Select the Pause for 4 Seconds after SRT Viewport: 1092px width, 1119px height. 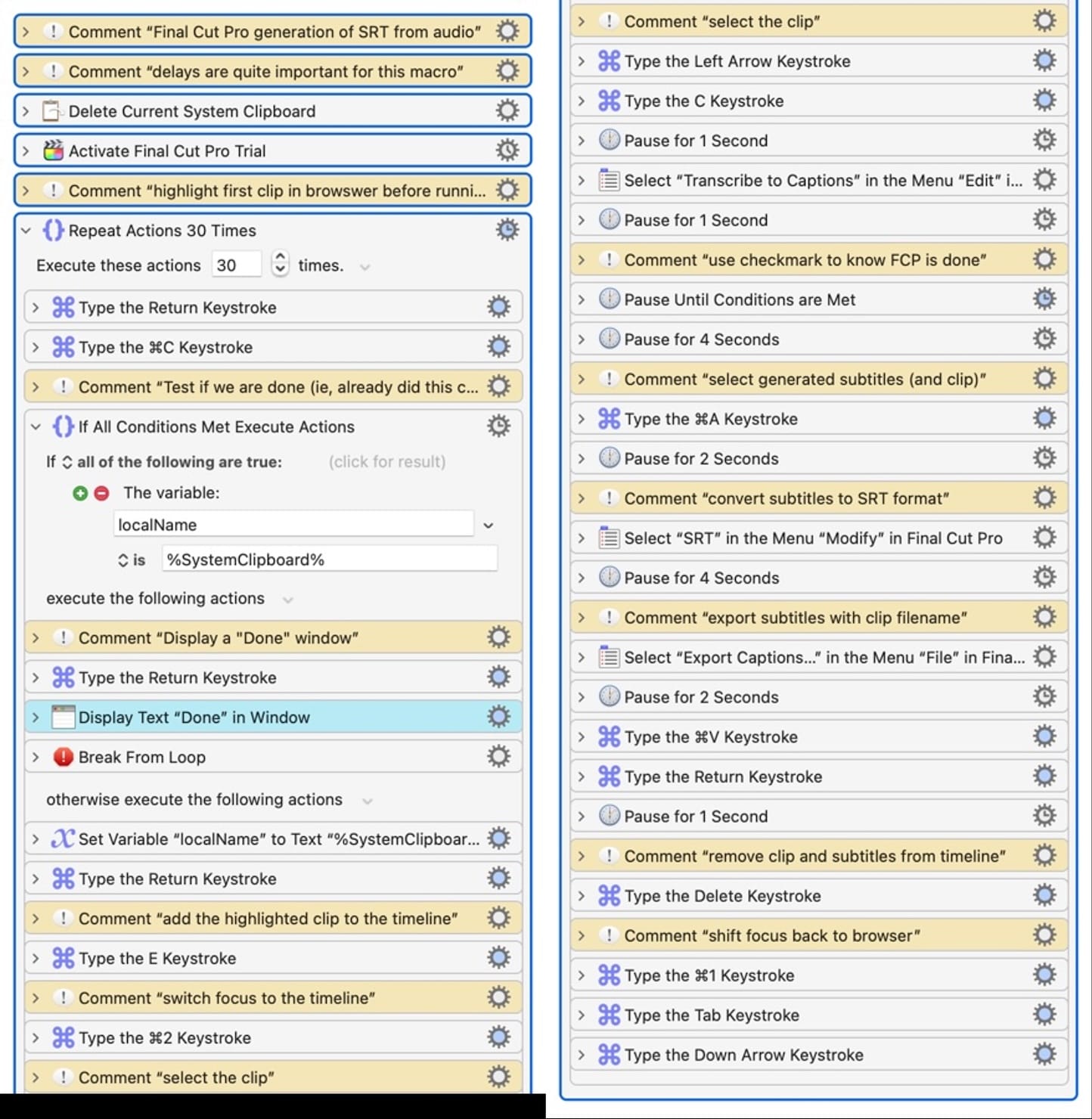click(818, 578)
